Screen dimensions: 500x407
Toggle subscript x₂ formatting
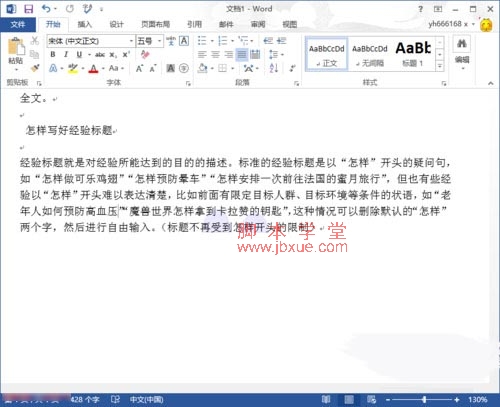(x=113, y=55)
